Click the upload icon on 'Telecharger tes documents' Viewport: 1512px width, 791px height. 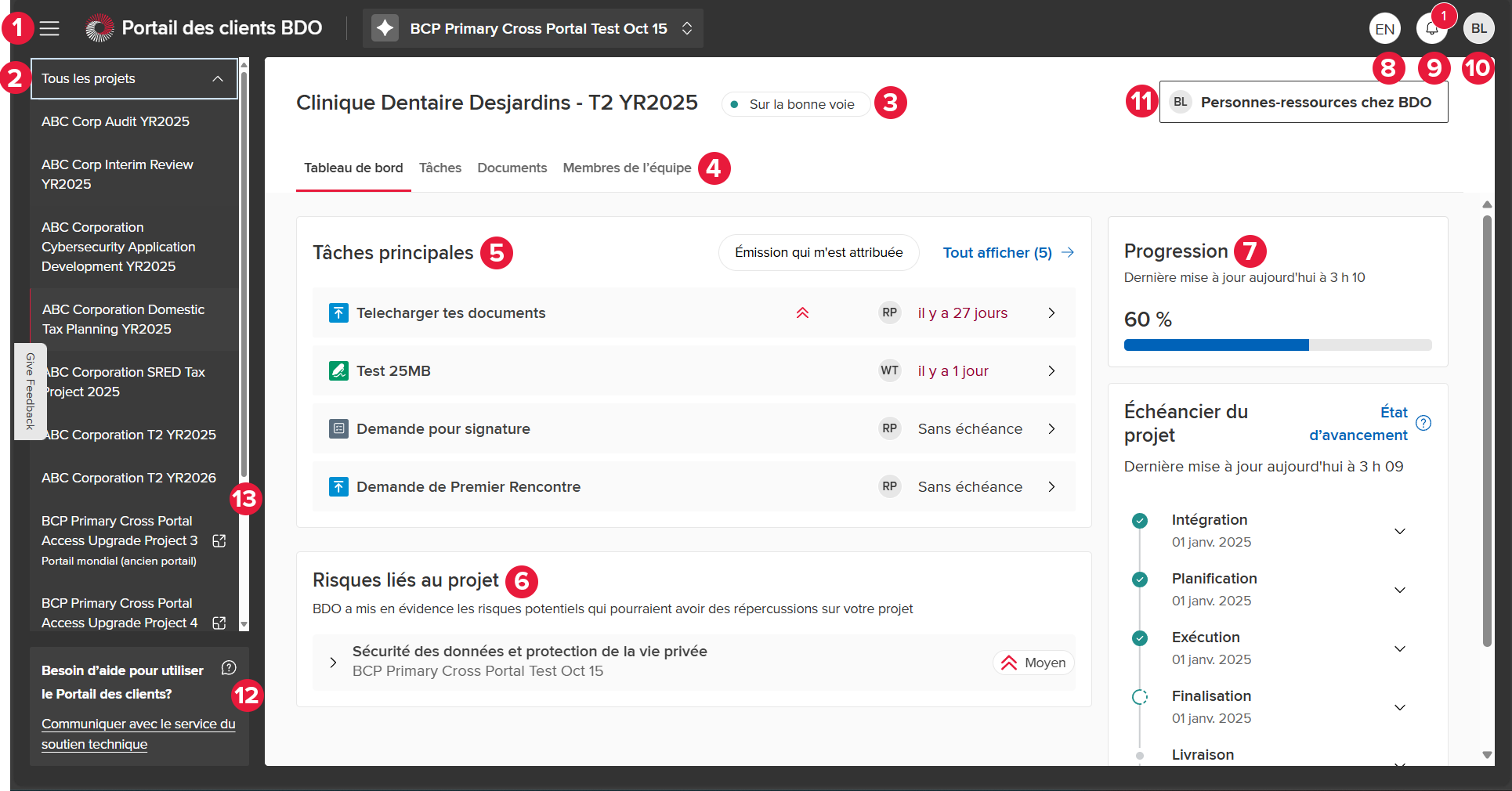[x=338, y=312]
